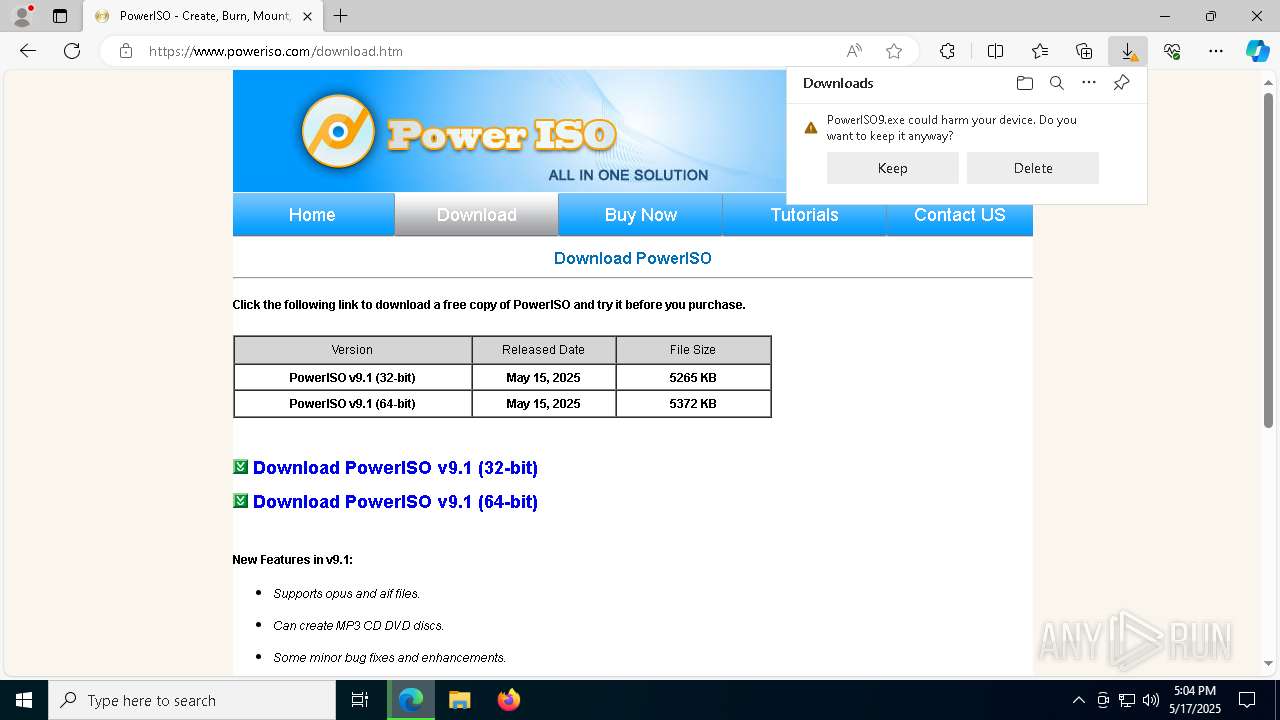The height and width of the screenshot is (720, 1280).
Task: Click 'Can create MP3 CD DVD discs.' text
Action: pos(358,625)
